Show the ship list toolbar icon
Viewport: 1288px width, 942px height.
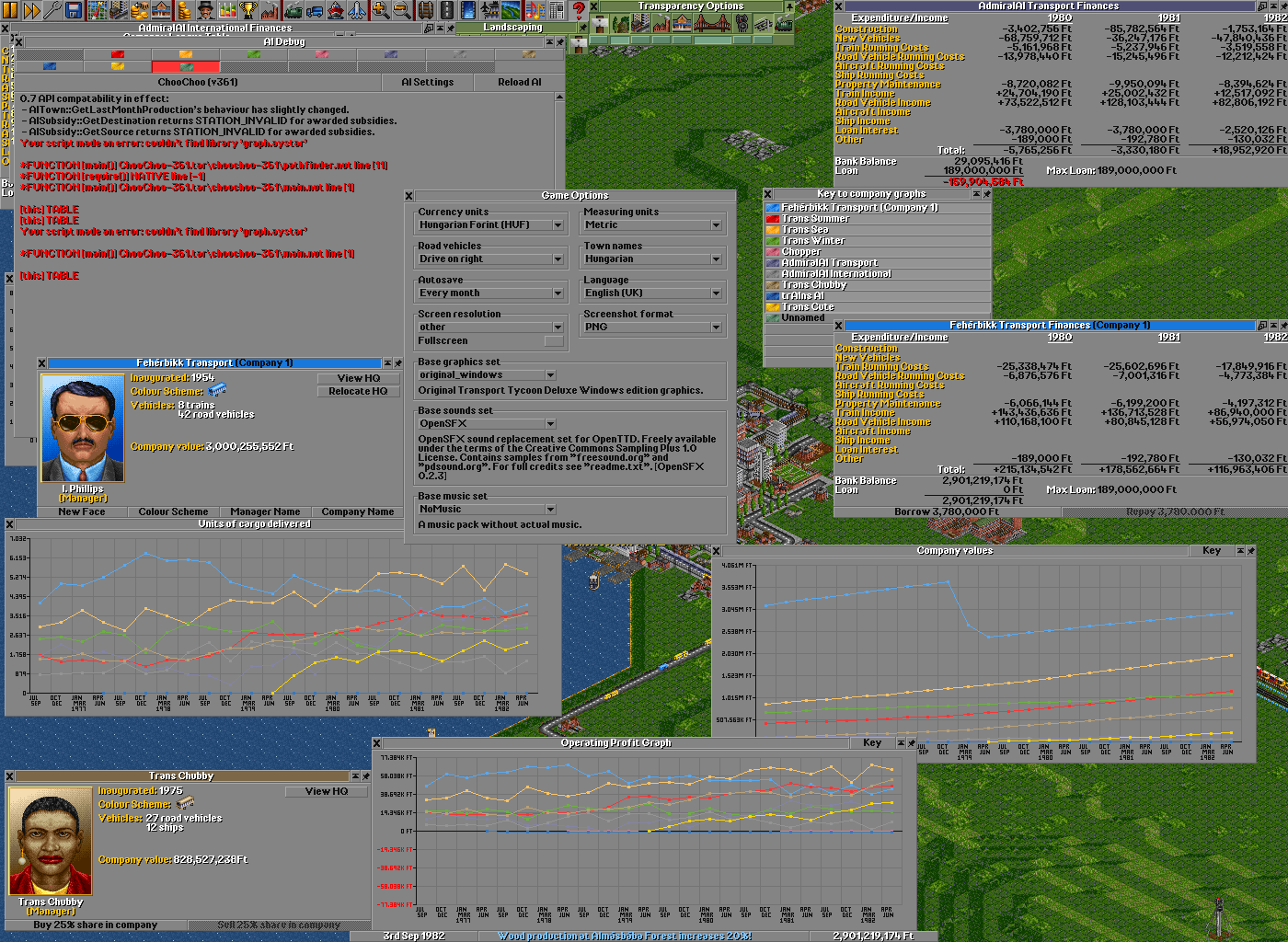335,10
